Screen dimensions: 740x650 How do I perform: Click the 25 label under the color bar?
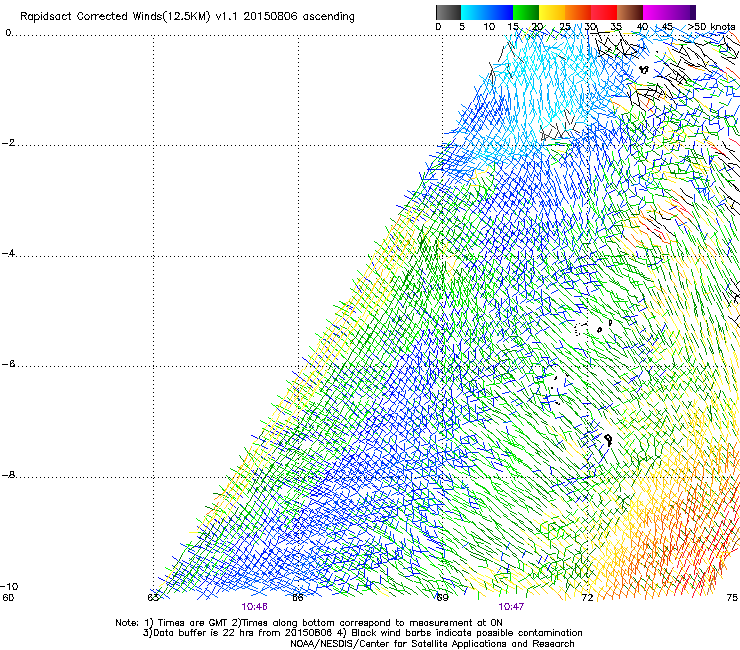point(565,27)
